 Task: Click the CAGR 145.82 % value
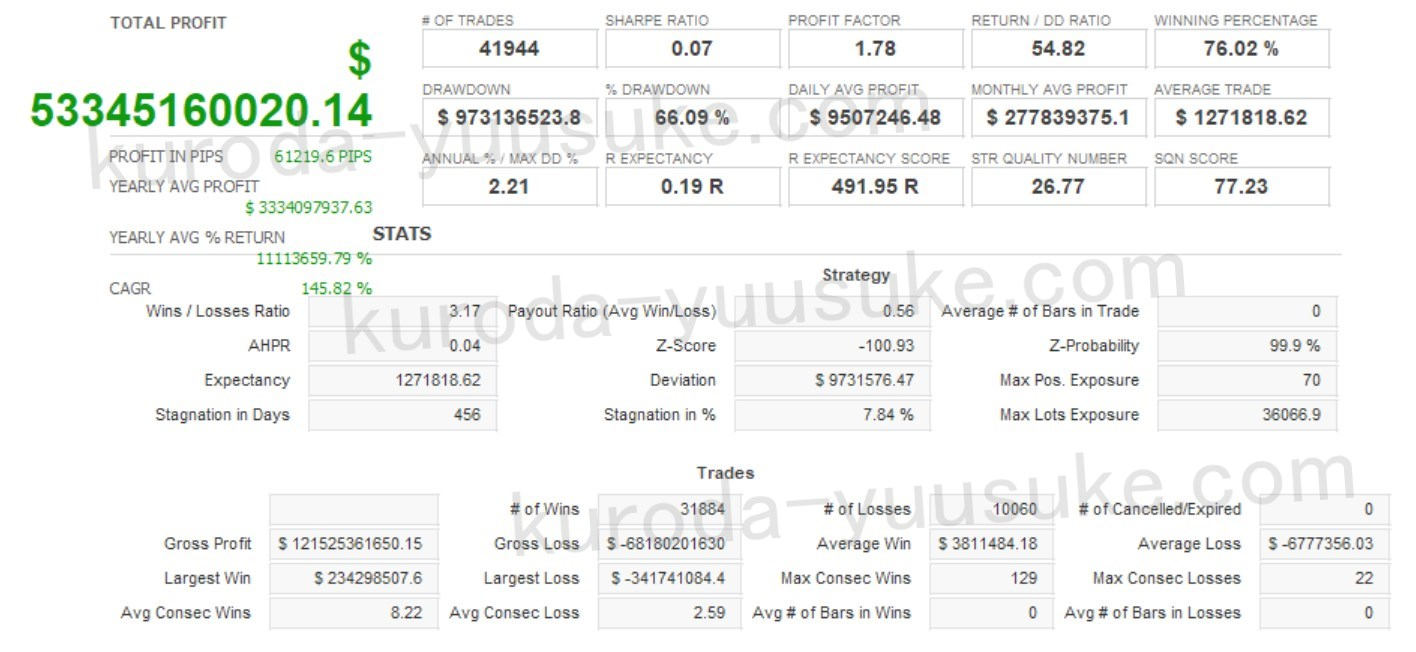pyautogui.click(x=336, y=288)
